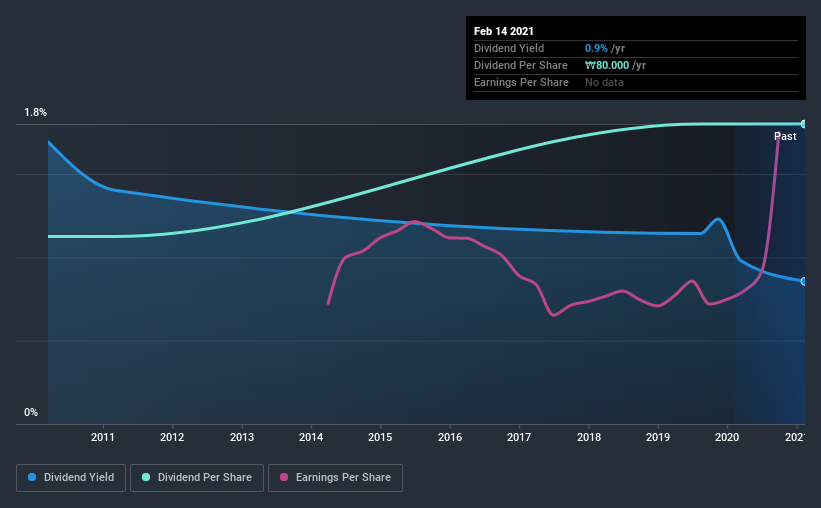This screenshot has height=508, width=821.
Task: Click the Past label on chart
Action: [785, 136]
